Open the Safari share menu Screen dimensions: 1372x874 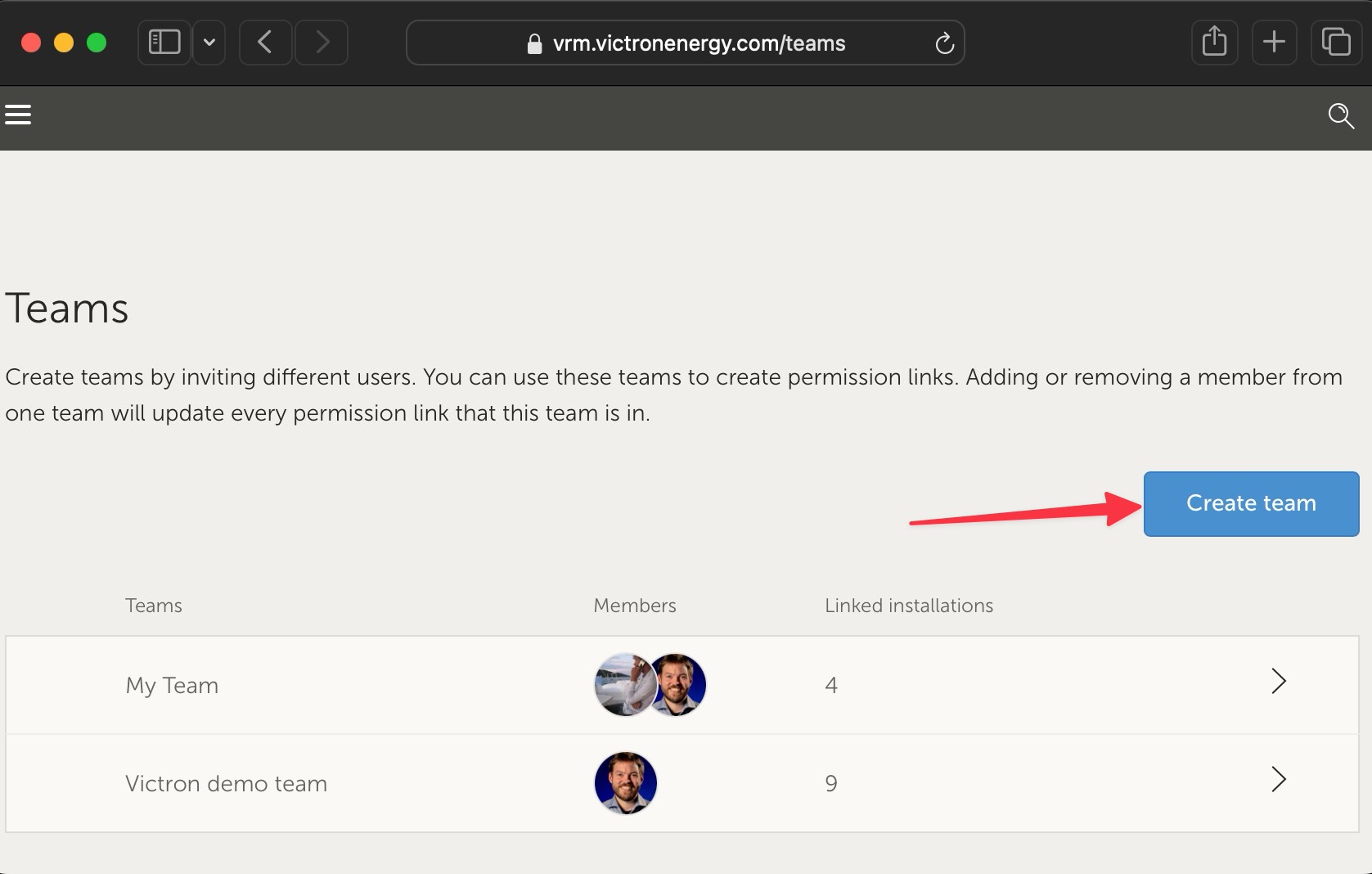[x=1214, y=43]
